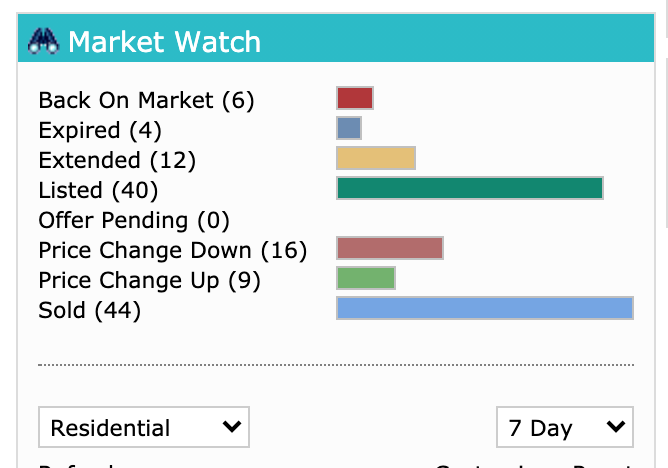Expand the 7 Day time range dropdown
Viewport: 668px width, 468px height.
coord(565,427)
